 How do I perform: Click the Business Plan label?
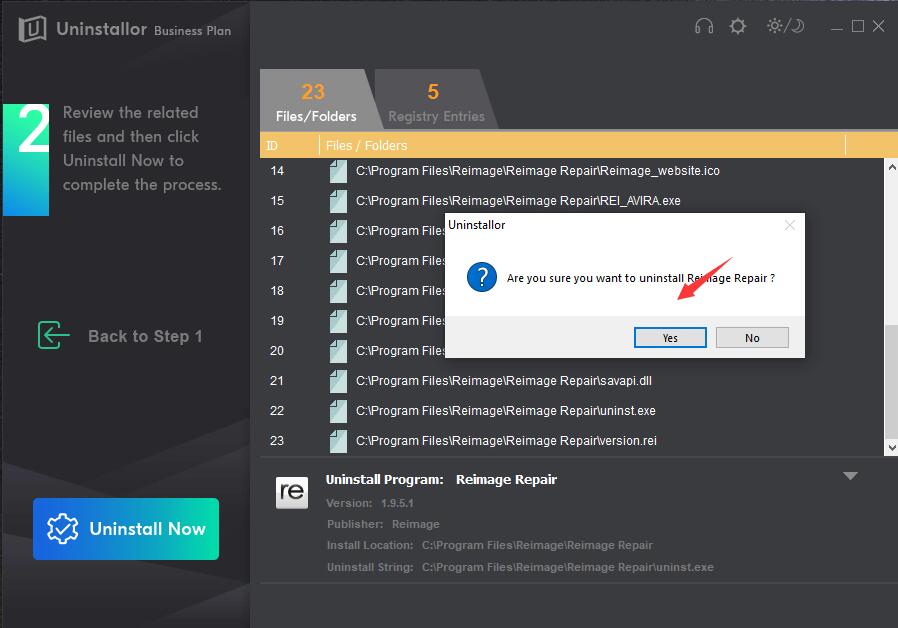click(x=192, y=31)
